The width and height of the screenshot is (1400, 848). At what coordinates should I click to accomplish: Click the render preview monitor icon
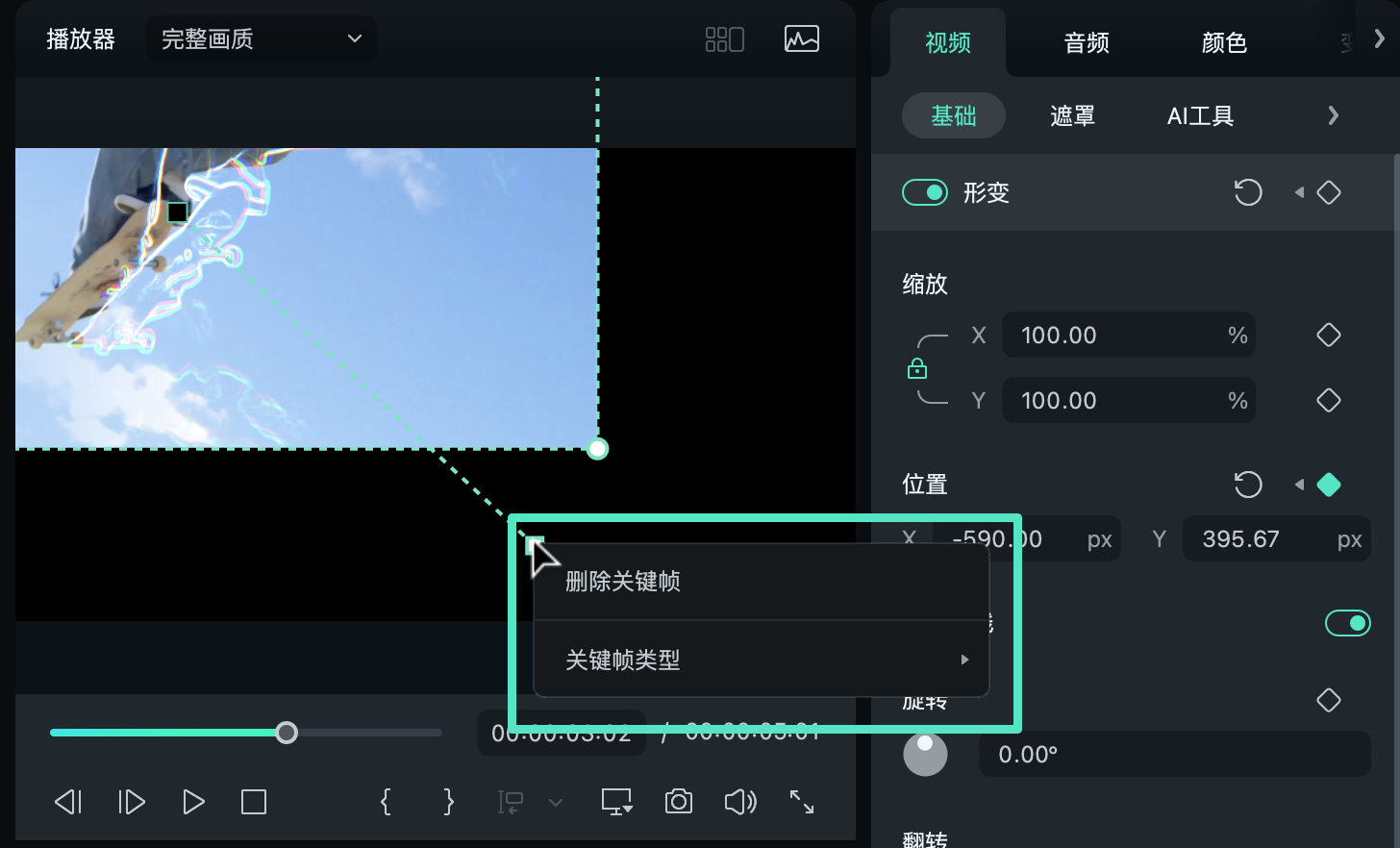[616, 801]
